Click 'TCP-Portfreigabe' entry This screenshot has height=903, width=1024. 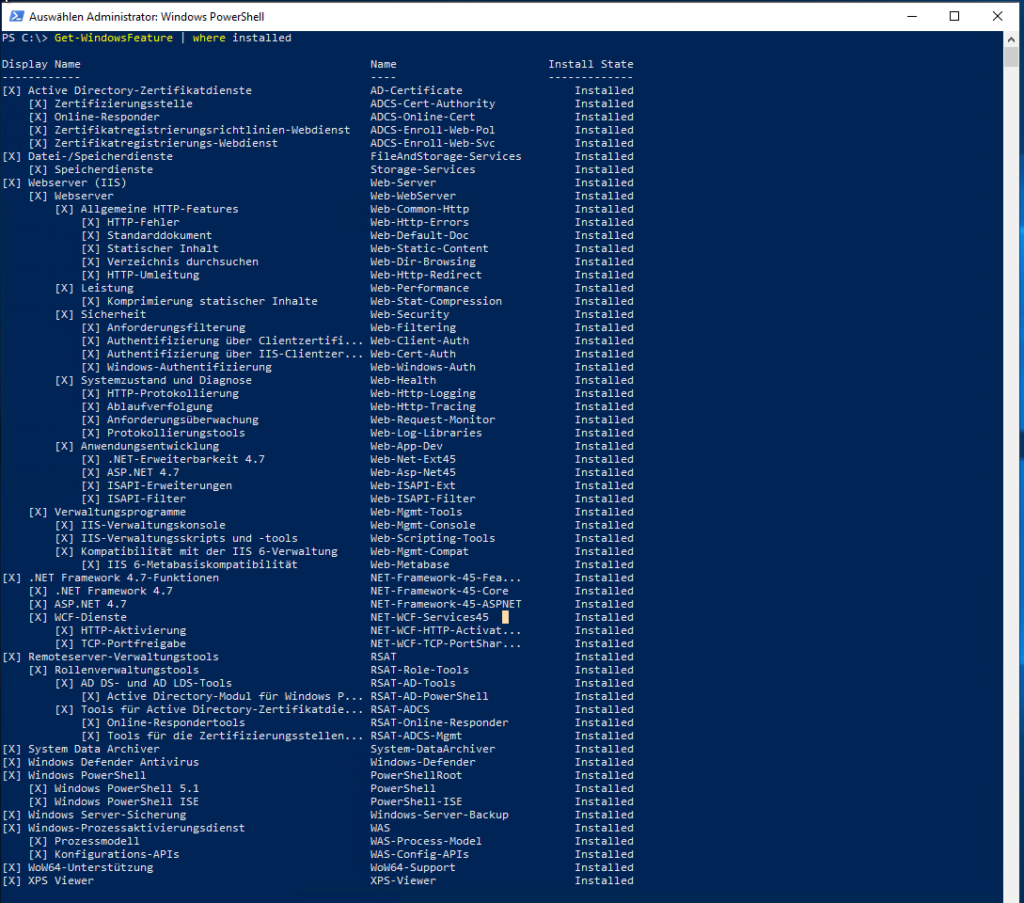pyautogui.click(x=133, y=643)
